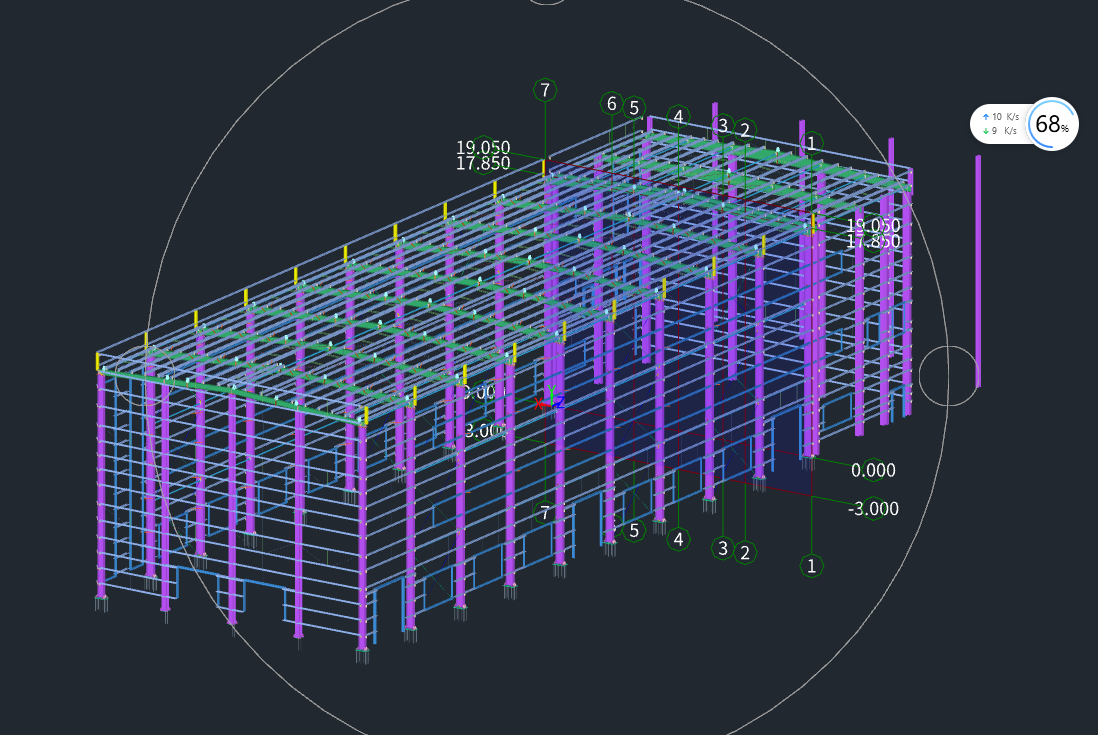This screenshot has width=1098, height=735.
Task: Select top grid bubble number 6
Action: pos(612,103)
